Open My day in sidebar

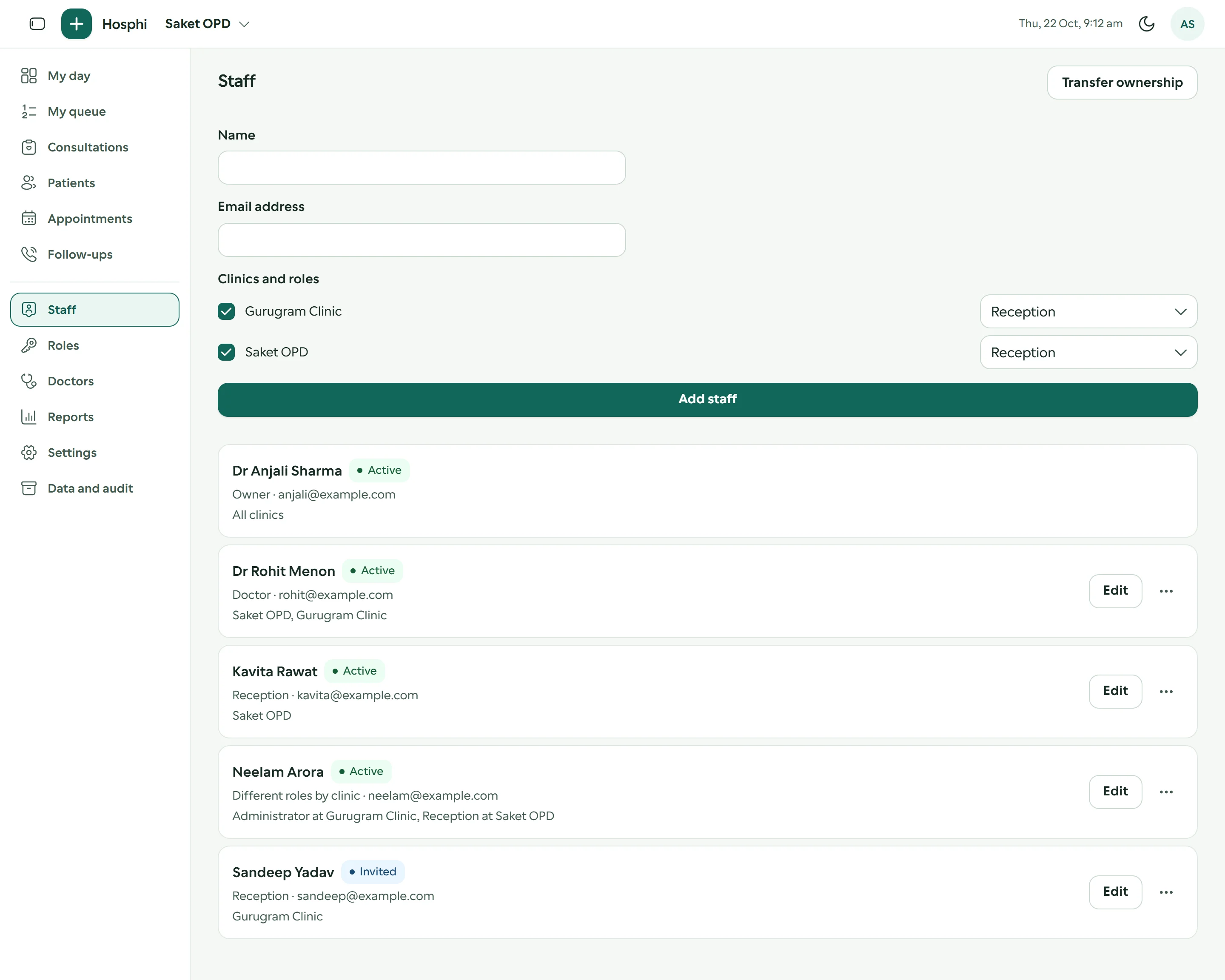coord(95,76)
